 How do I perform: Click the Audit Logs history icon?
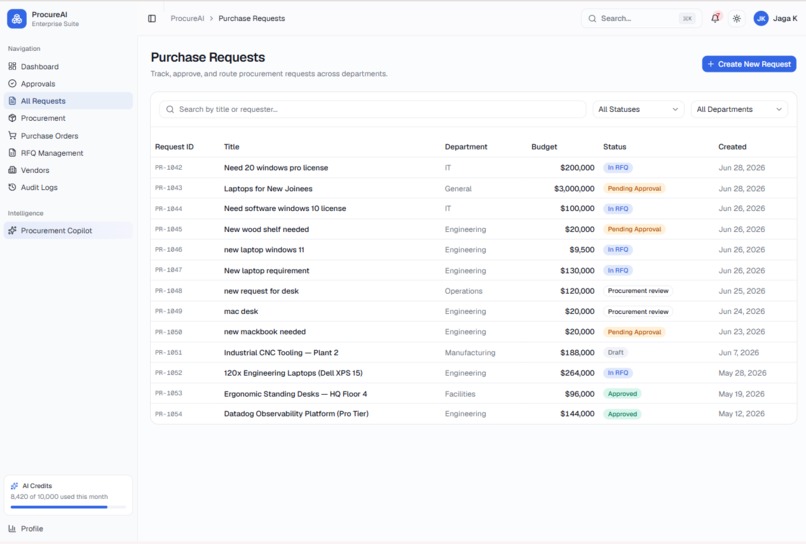click(12, 187)
